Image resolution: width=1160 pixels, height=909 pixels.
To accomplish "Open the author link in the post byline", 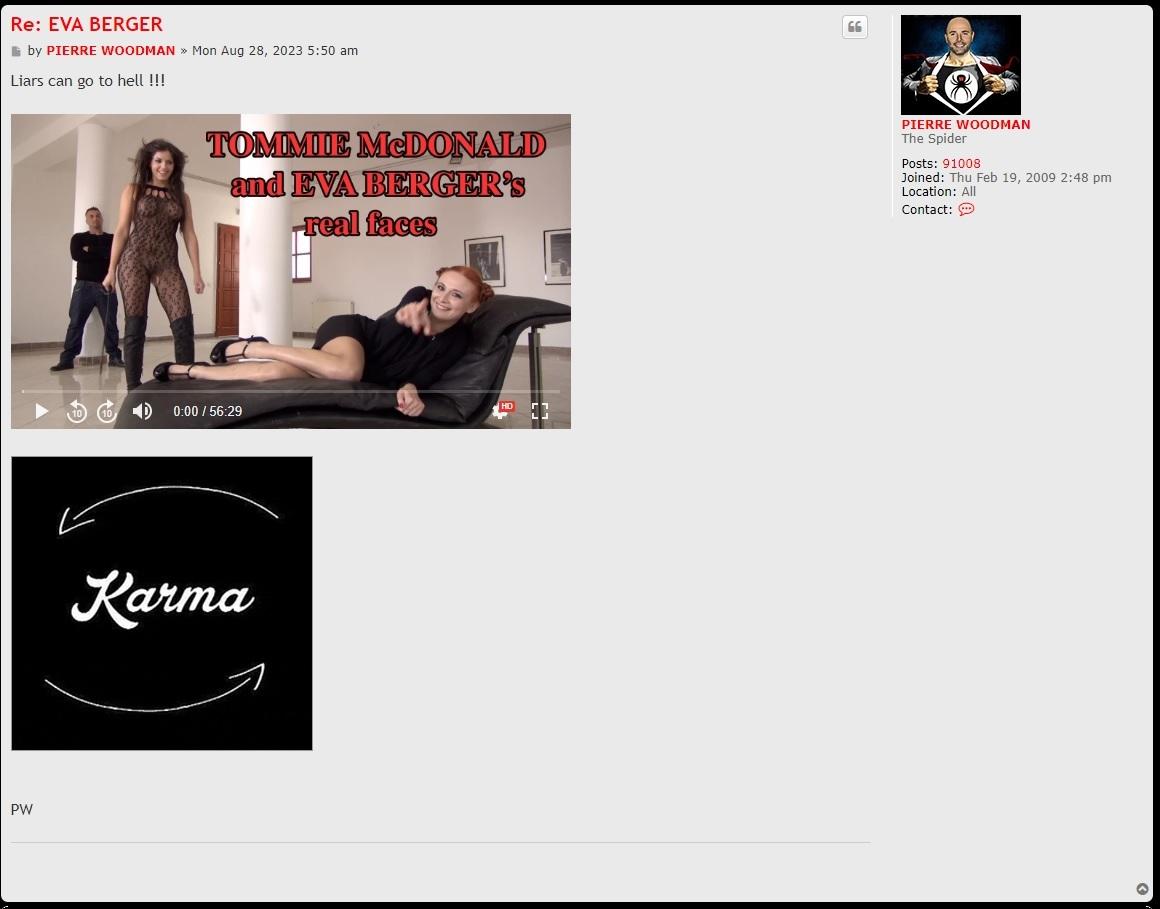I will click(110, 51).
